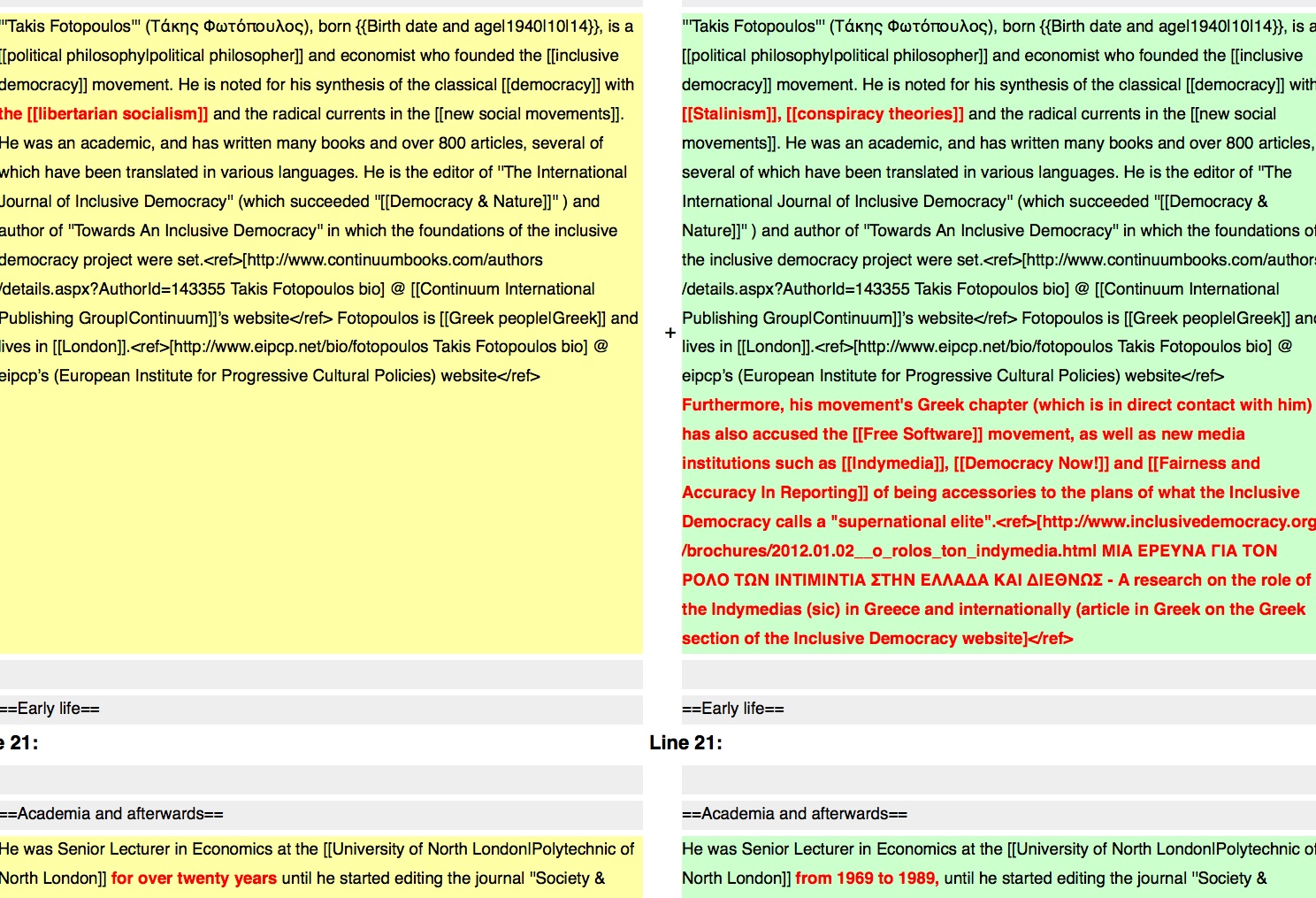Click the added '[[Democracy Now!]]' wikilink text

click(1031, 464)
